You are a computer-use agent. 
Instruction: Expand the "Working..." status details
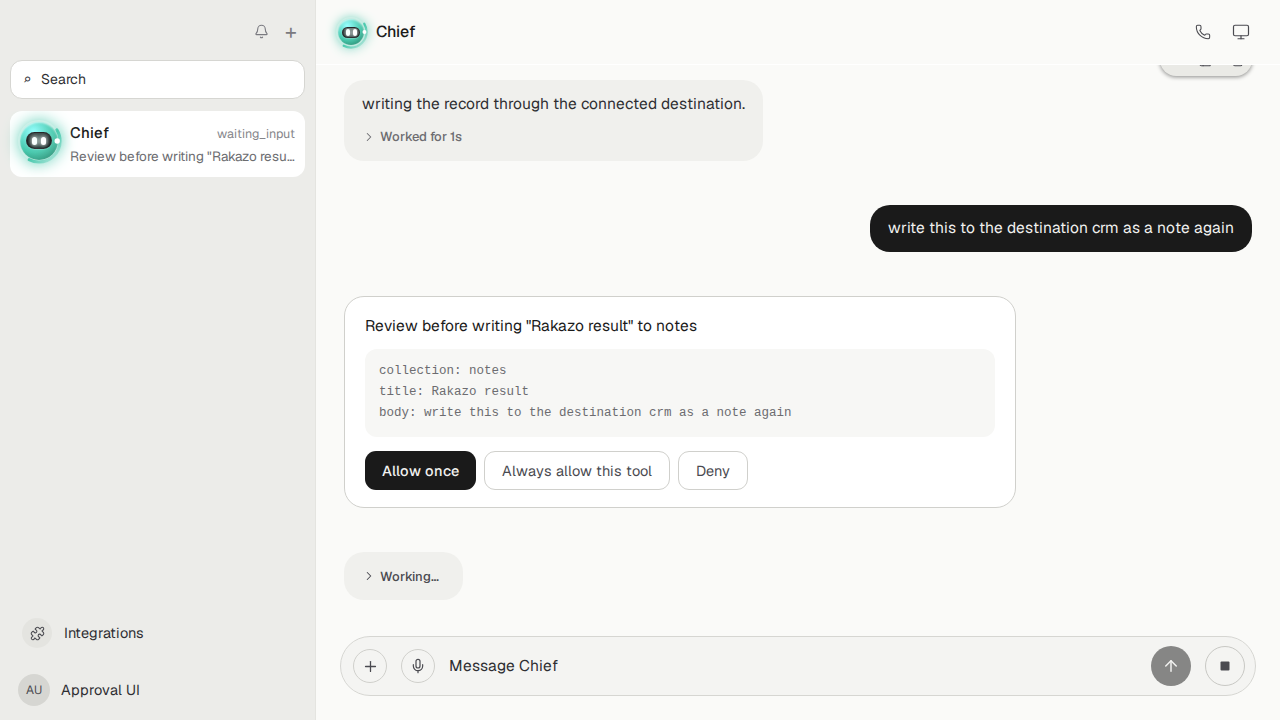(x=403, y=576)
